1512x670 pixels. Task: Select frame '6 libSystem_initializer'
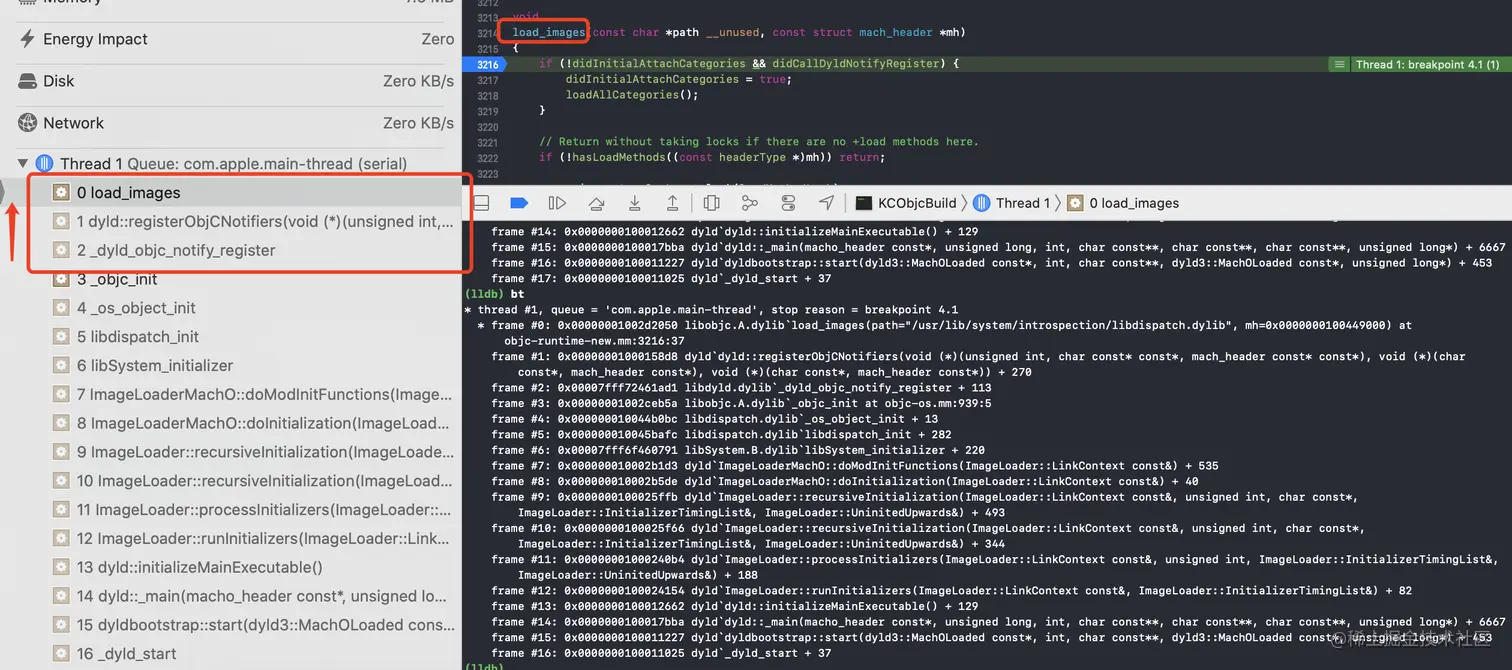click(x=230, y=365)
